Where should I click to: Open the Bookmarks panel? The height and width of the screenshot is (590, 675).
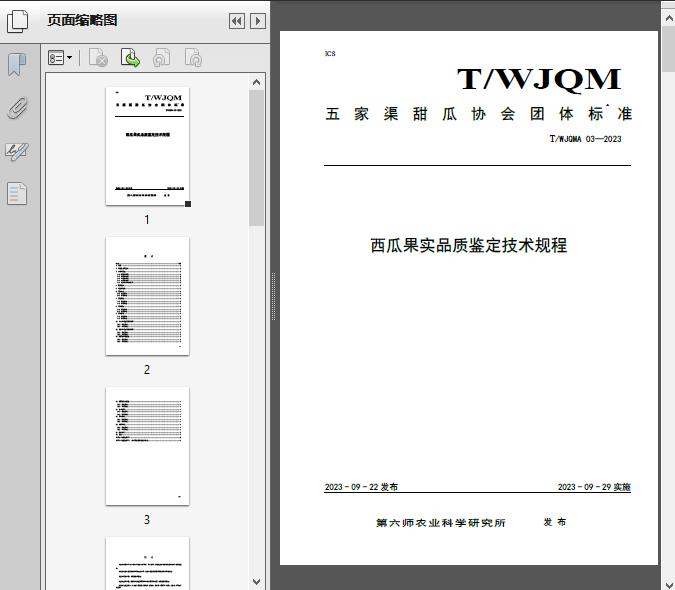click(x=17, y=65)
